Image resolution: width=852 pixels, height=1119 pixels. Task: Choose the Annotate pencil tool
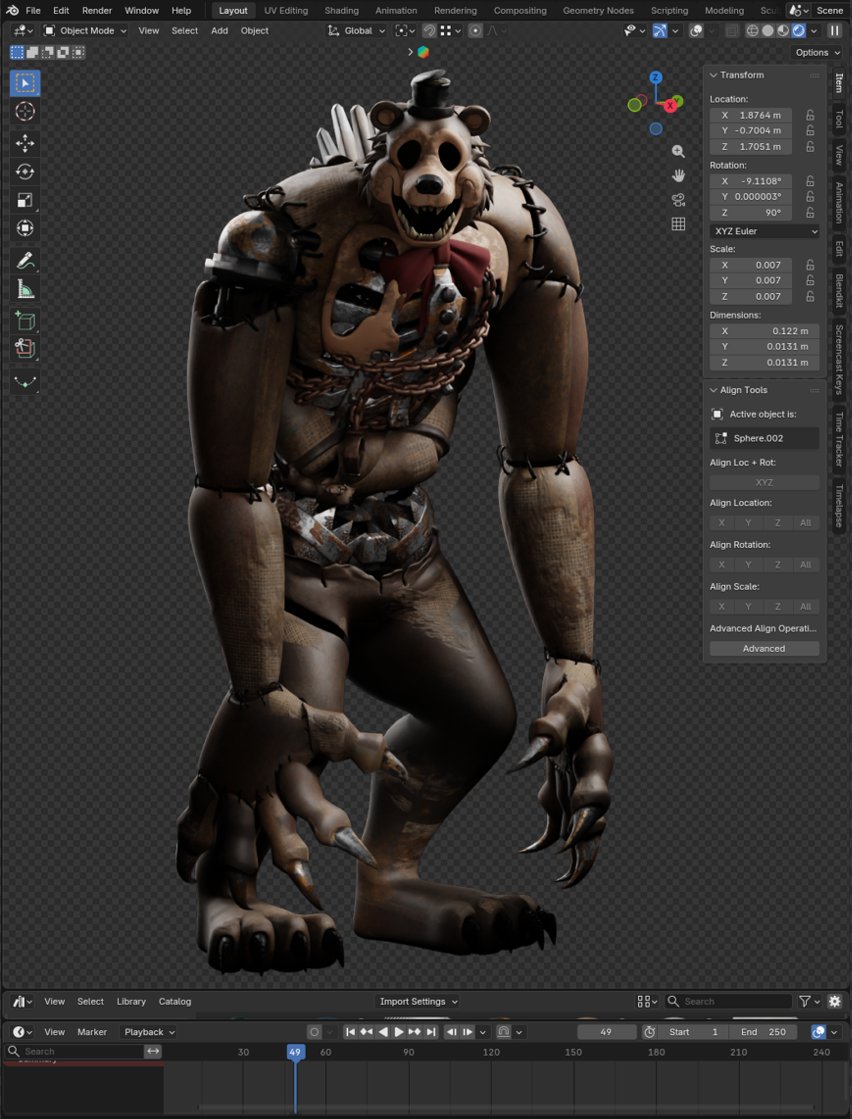tap(25, 260)
